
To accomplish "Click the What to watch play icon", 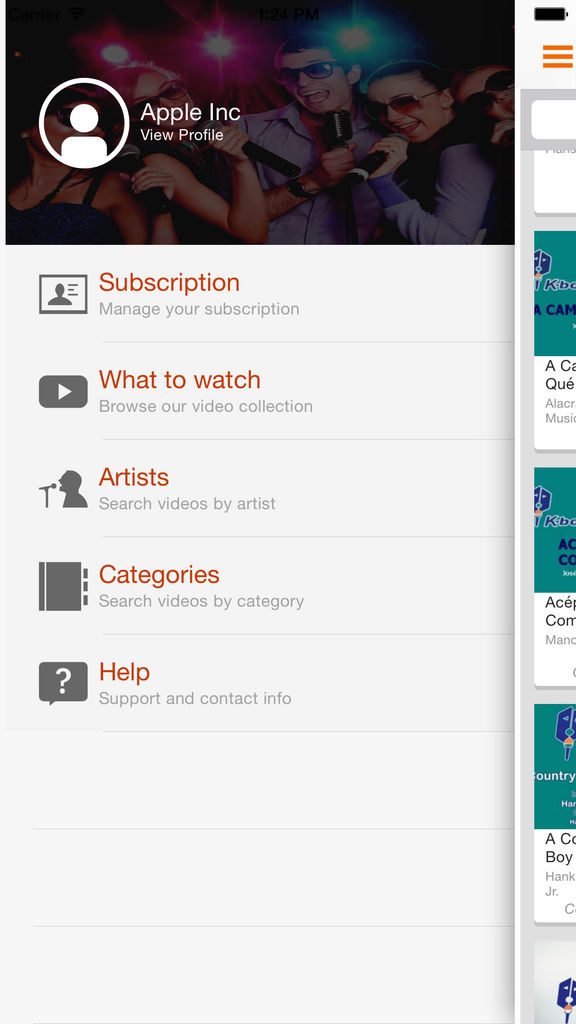I will (x=63, y=391).
